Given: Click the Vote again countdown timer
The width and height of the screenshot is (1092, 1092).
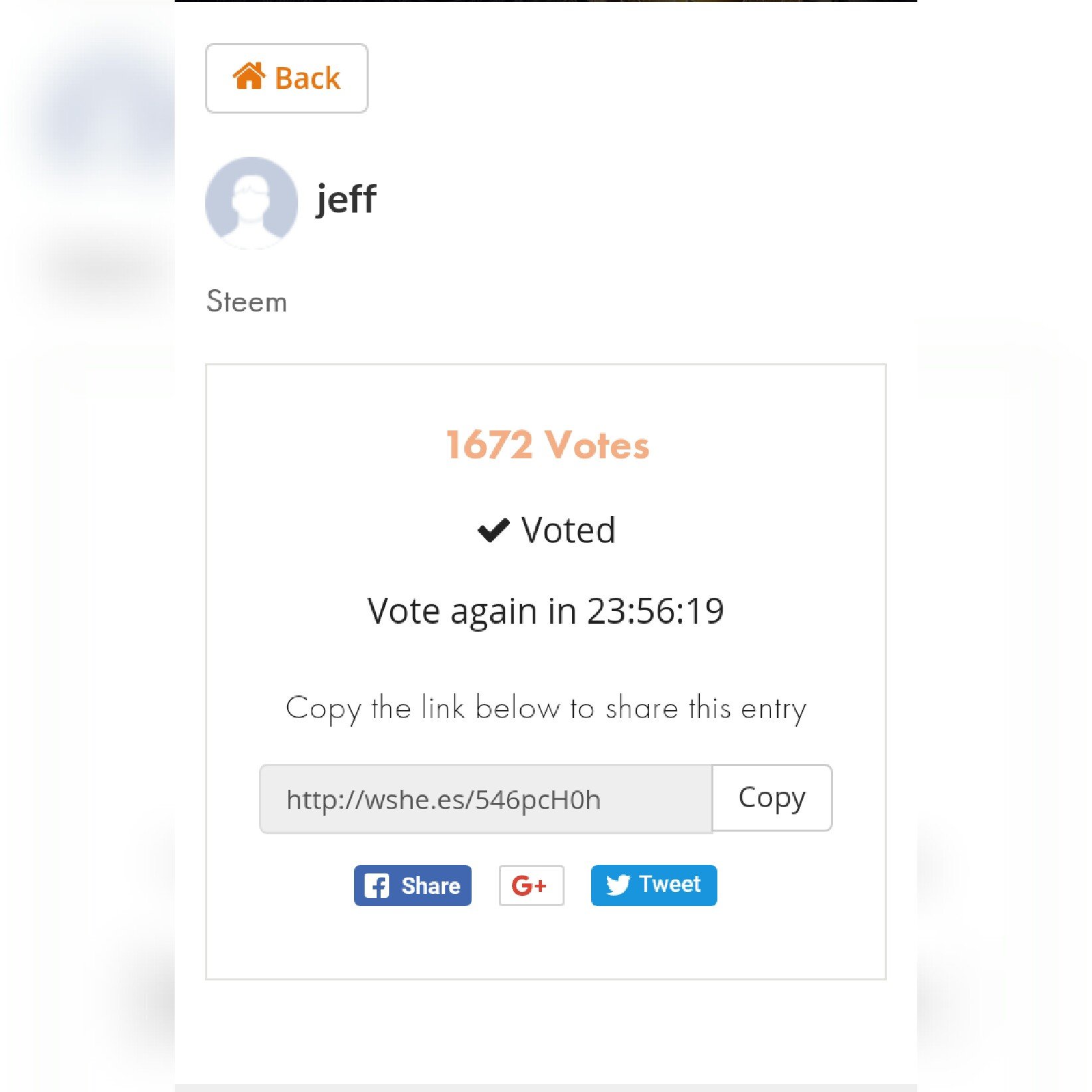Looking at the screenshot, I should (x=545, y=611).
